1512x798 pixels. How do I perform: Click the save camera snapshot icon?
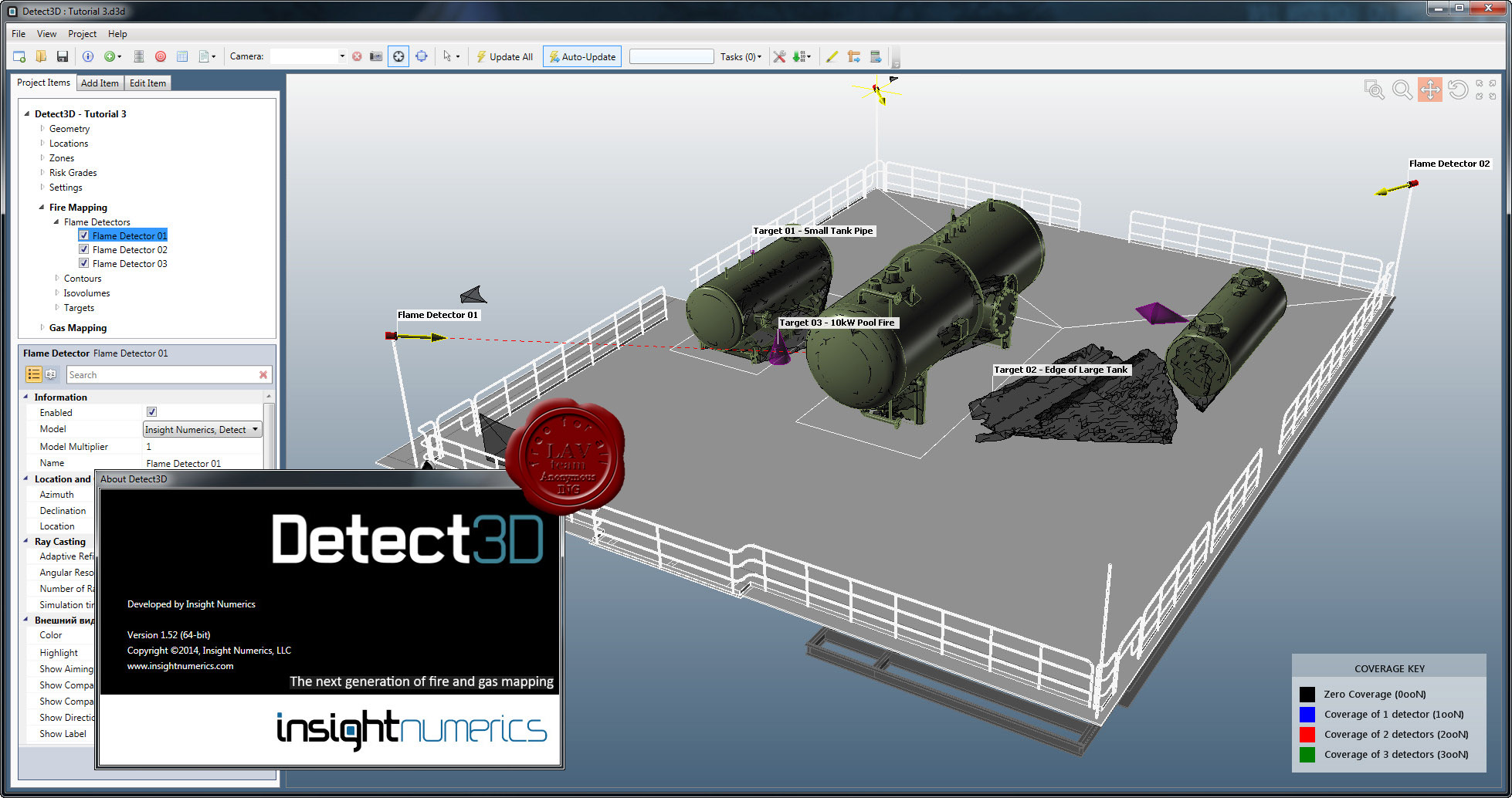point(376,56)
